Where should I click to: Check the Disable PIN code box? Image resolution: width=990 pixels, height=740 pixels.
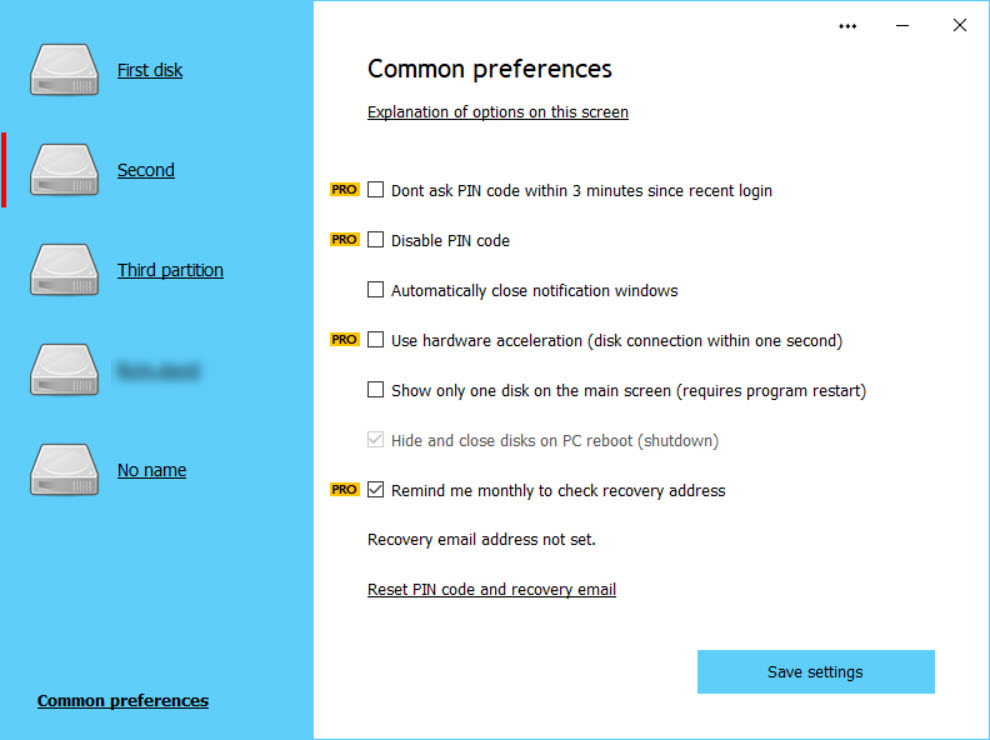click(x=376, y=240)
